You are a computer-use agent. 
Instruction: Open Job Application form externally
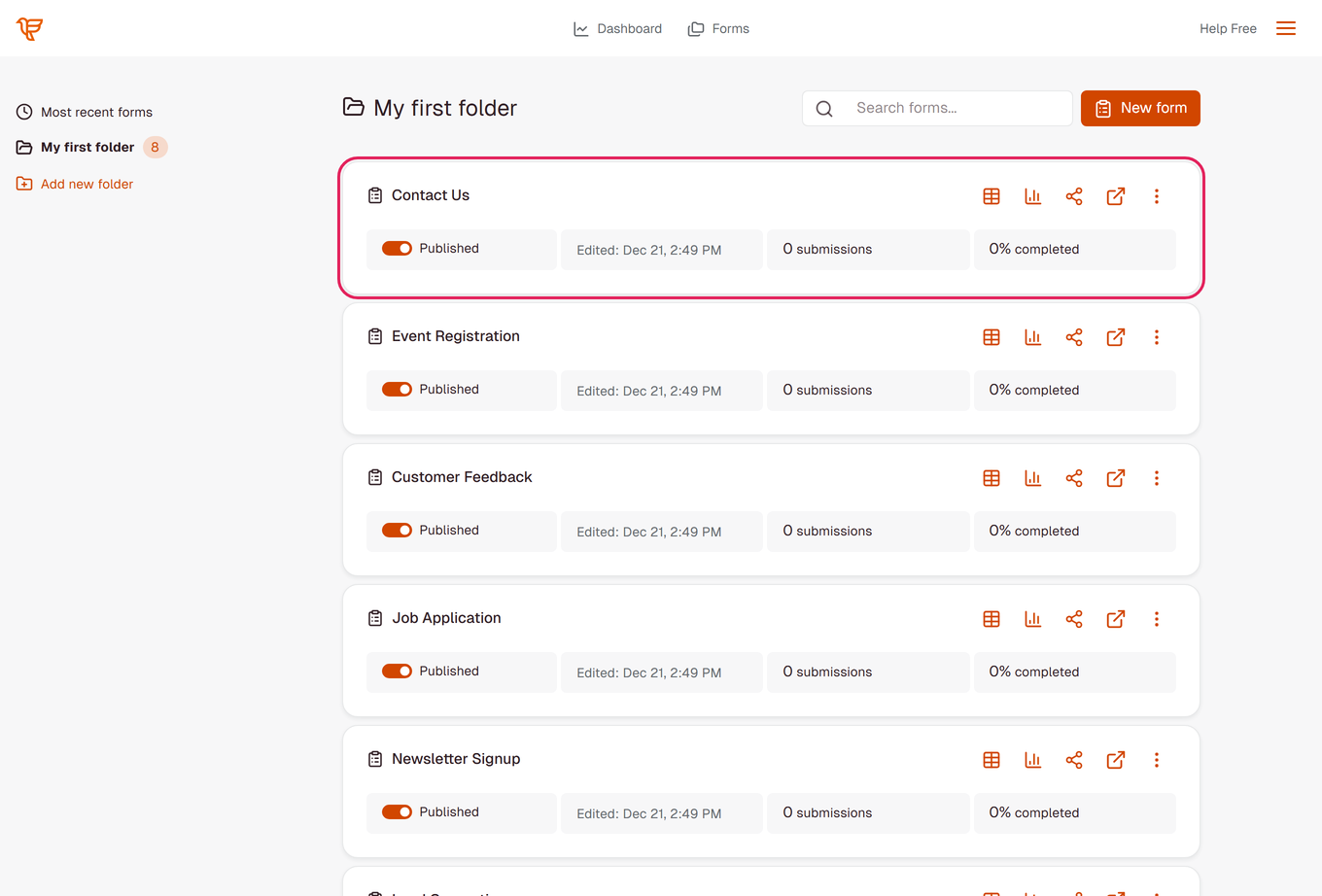(x=1116, y=619)
